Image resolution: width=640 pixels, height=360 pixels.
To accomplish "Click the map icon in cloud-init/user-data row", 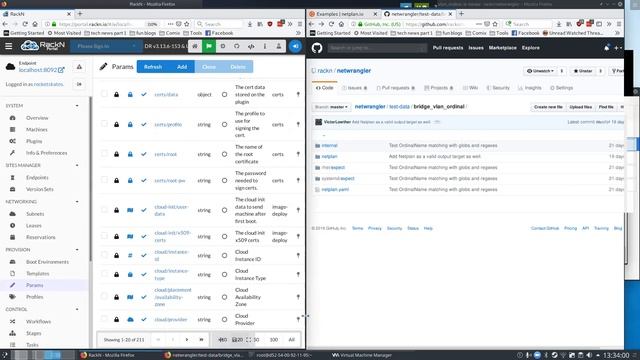I will (x=130, y=210).
